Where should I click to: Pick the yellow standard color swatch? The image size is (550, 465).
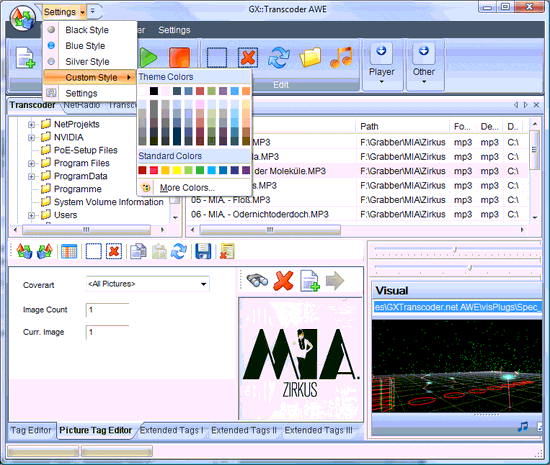click(x=177, y=170)
